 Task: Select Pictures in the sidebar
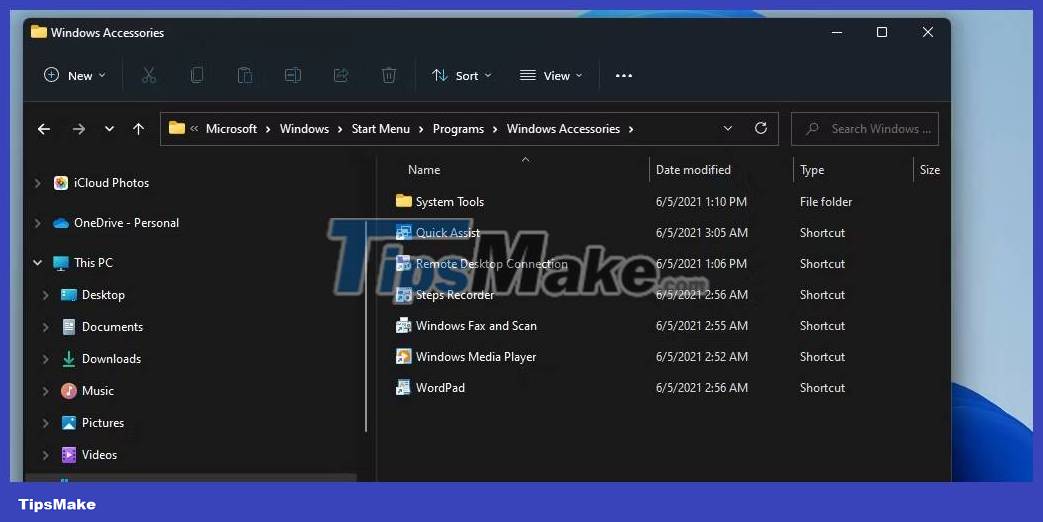[x=103, y=422]
